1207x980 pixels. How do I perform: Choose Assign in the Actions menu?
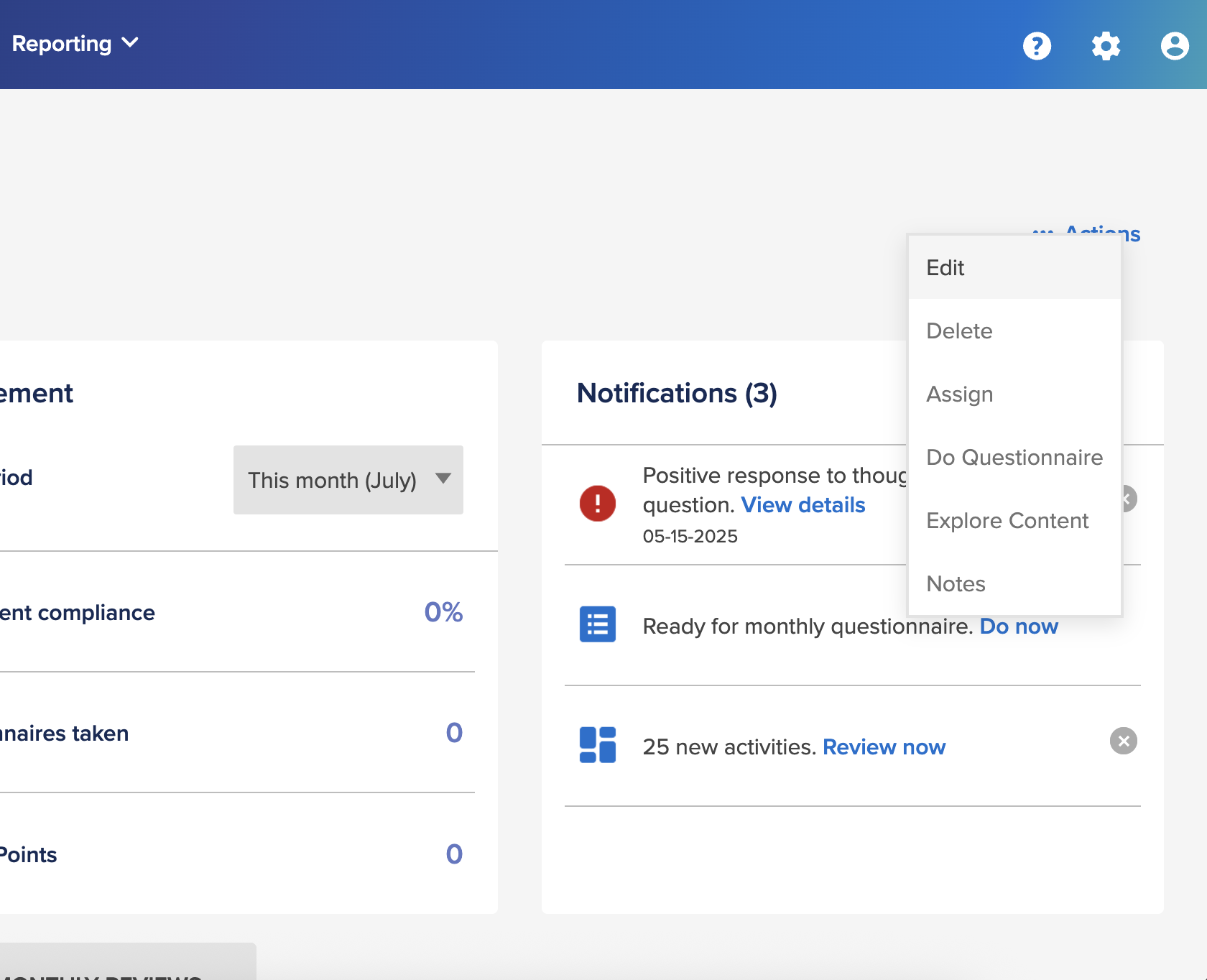(x=1014, y=394)
